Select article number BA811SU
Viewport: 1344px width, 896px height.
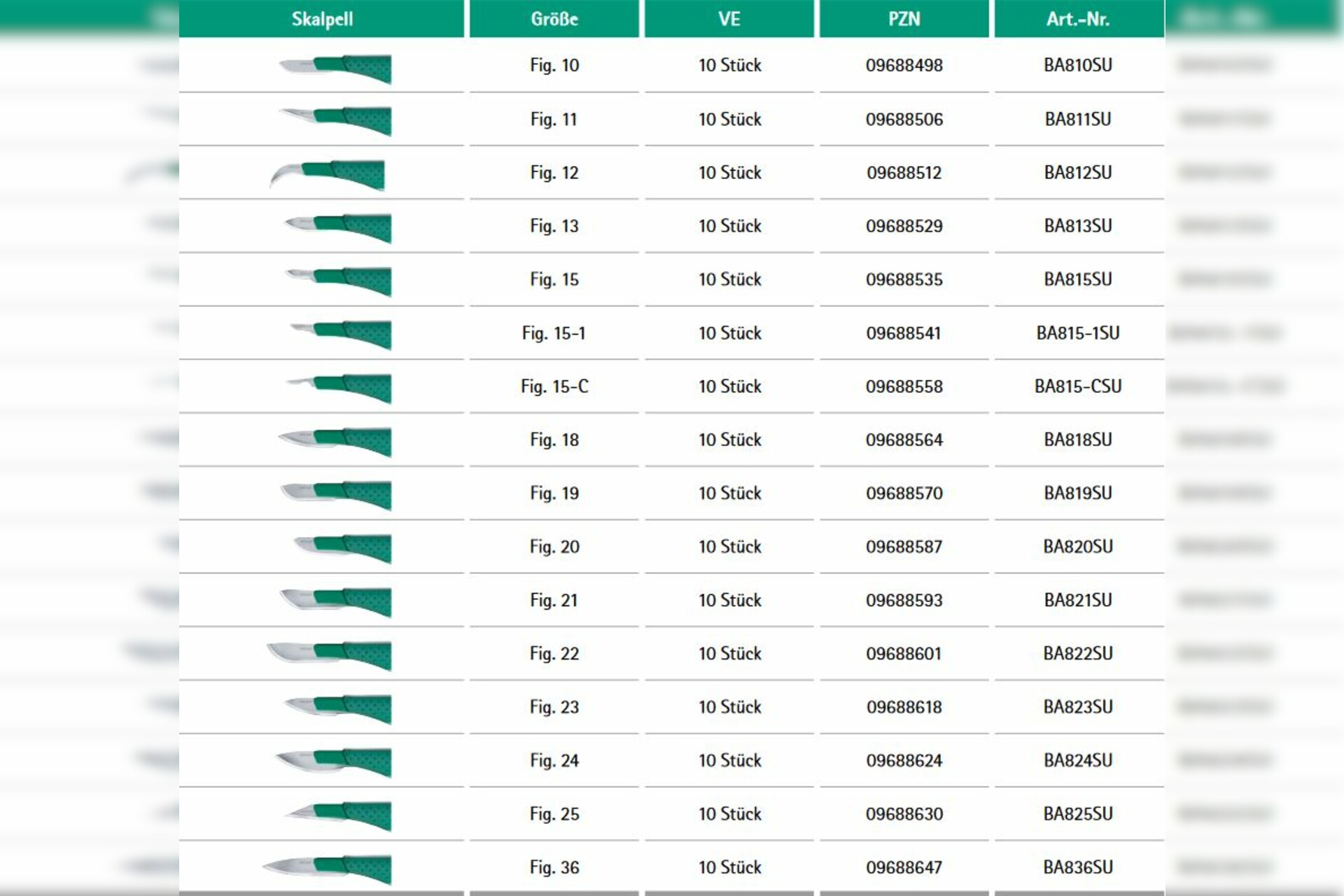1078,119
